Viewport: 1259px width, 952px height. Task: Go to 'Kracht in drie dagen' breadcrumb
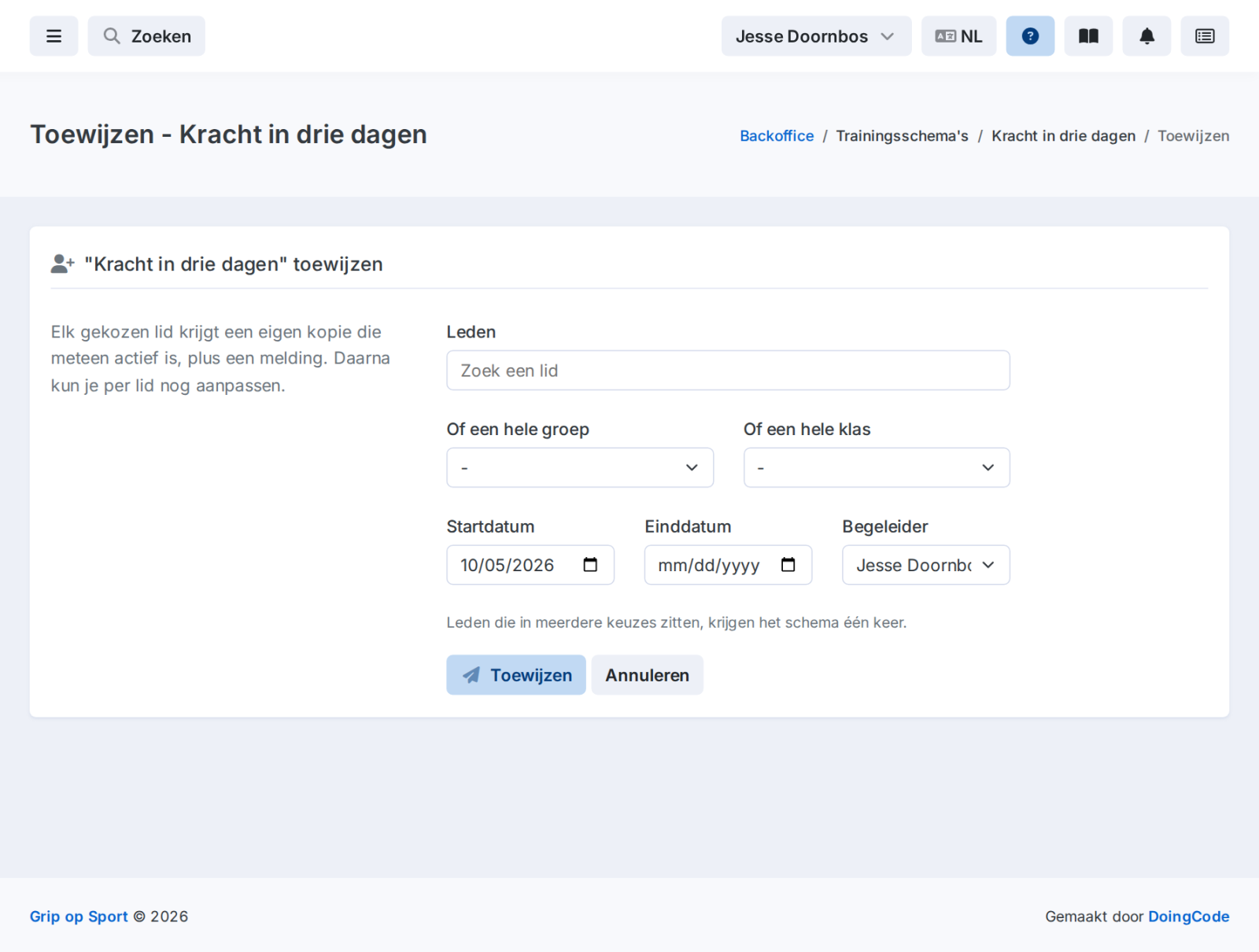click(1063, 136)
